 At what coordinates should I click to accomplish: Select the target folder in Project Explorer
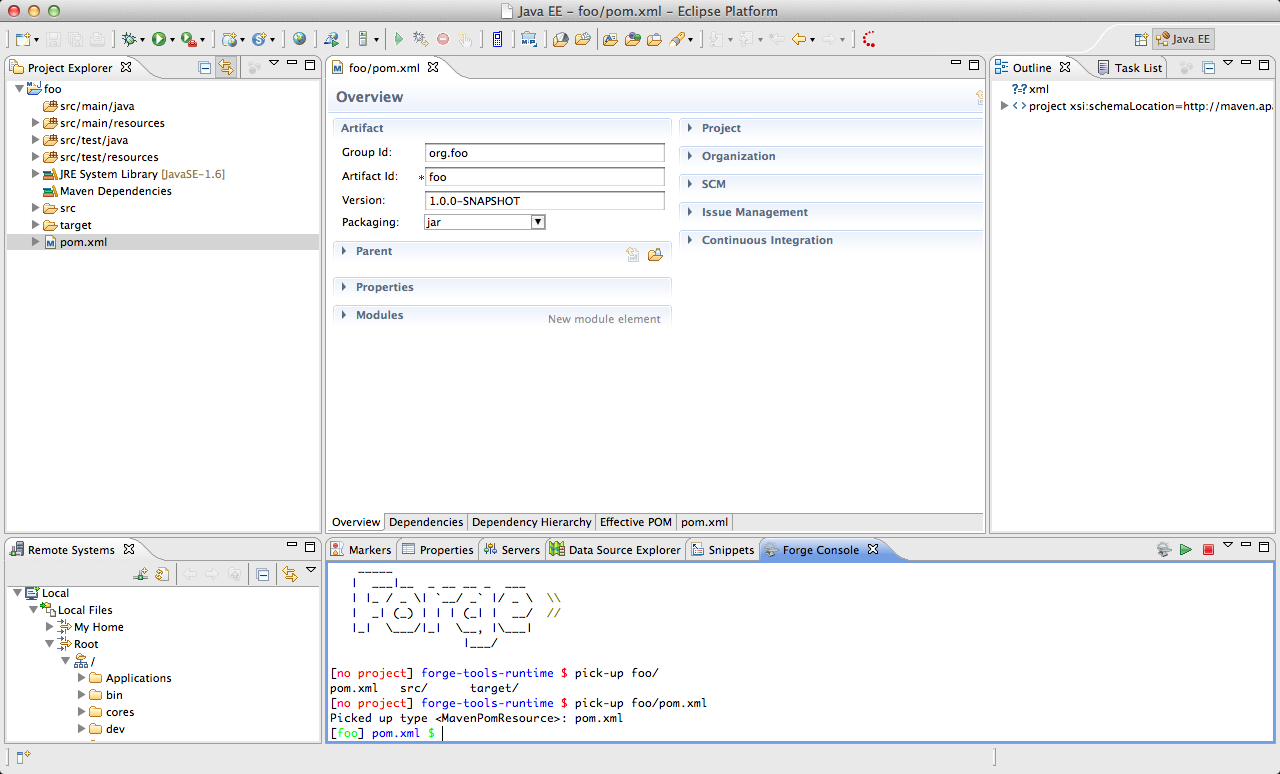click(x=75, y=225)
